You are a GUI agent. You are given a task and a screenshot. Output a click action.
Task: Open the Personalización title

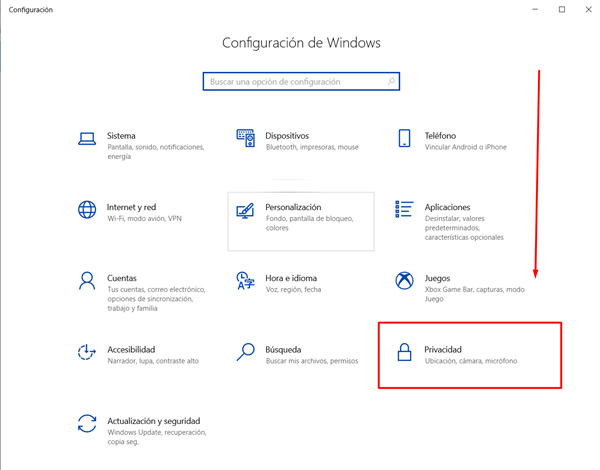coord(293,207)
